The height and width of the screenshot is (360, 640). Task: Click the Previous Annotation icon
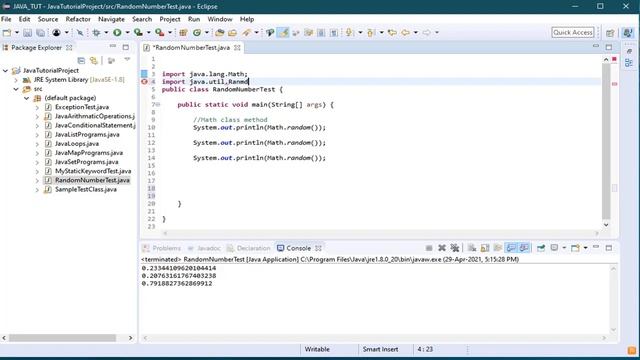click(371, 33)
